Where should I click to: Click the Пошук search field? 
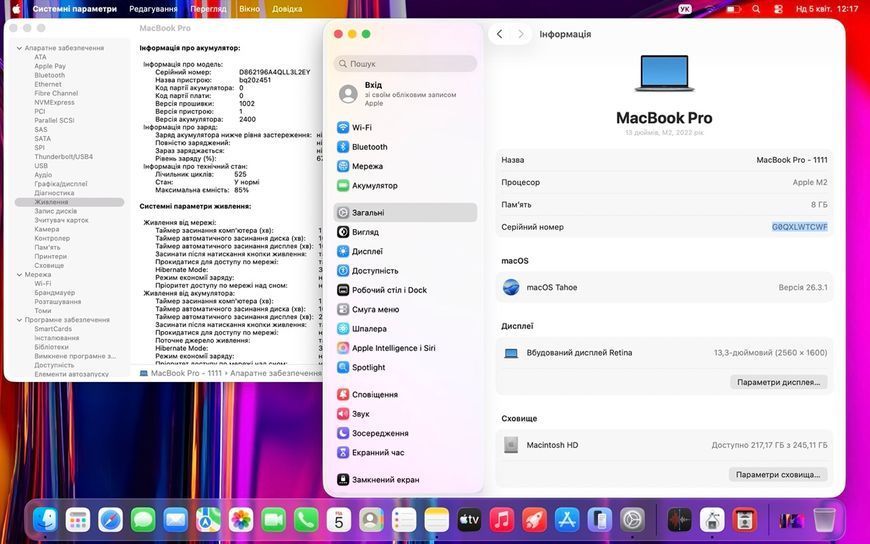405,64
